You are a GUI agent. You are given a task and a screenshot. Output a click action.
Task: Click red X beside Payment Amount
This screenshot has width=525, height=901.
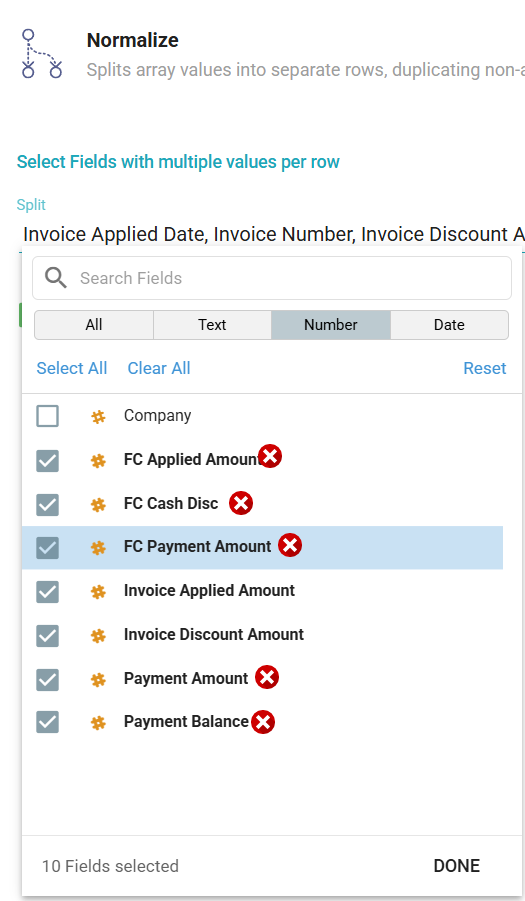pos(267,677)
